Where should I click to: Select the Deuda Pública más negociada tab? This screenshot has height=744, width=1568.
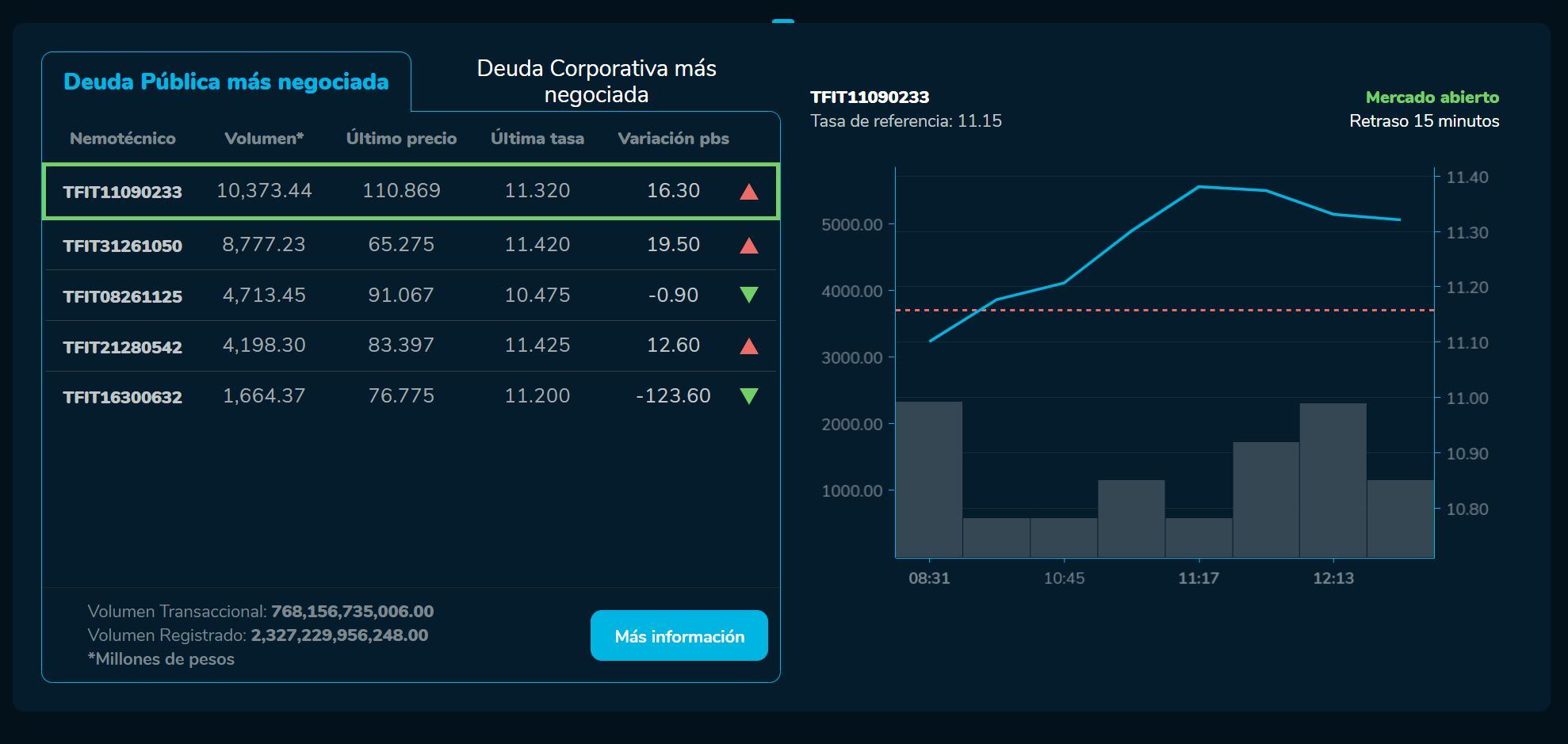[228, 81]
